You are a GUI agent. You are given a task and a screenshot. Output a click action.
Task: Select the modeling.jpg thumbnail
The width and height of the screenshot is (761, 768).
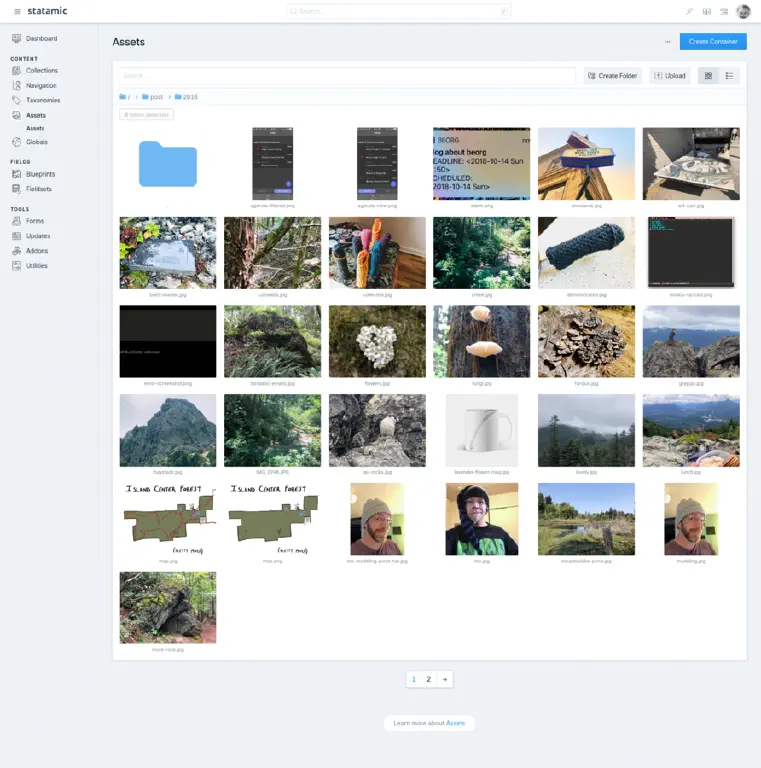tap(691, 519)
